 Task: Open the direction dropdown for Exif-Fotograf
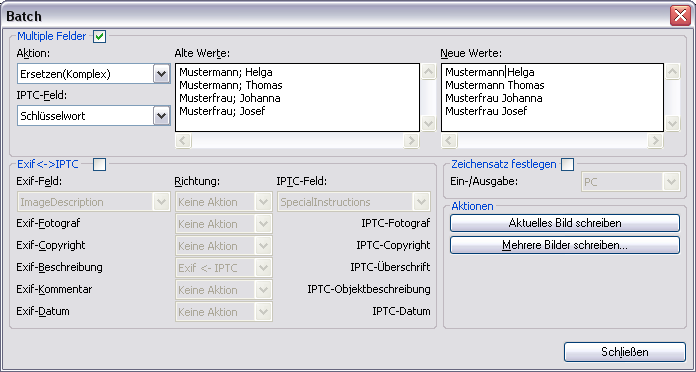click(224, 224)
